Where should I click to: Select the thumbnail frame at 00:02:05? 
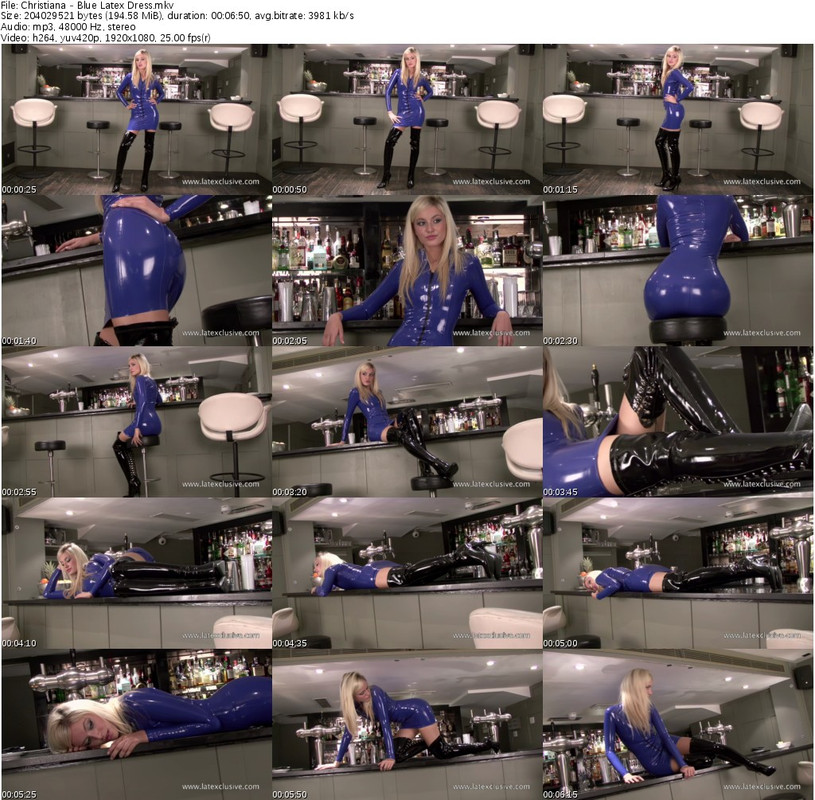[408, 271]
